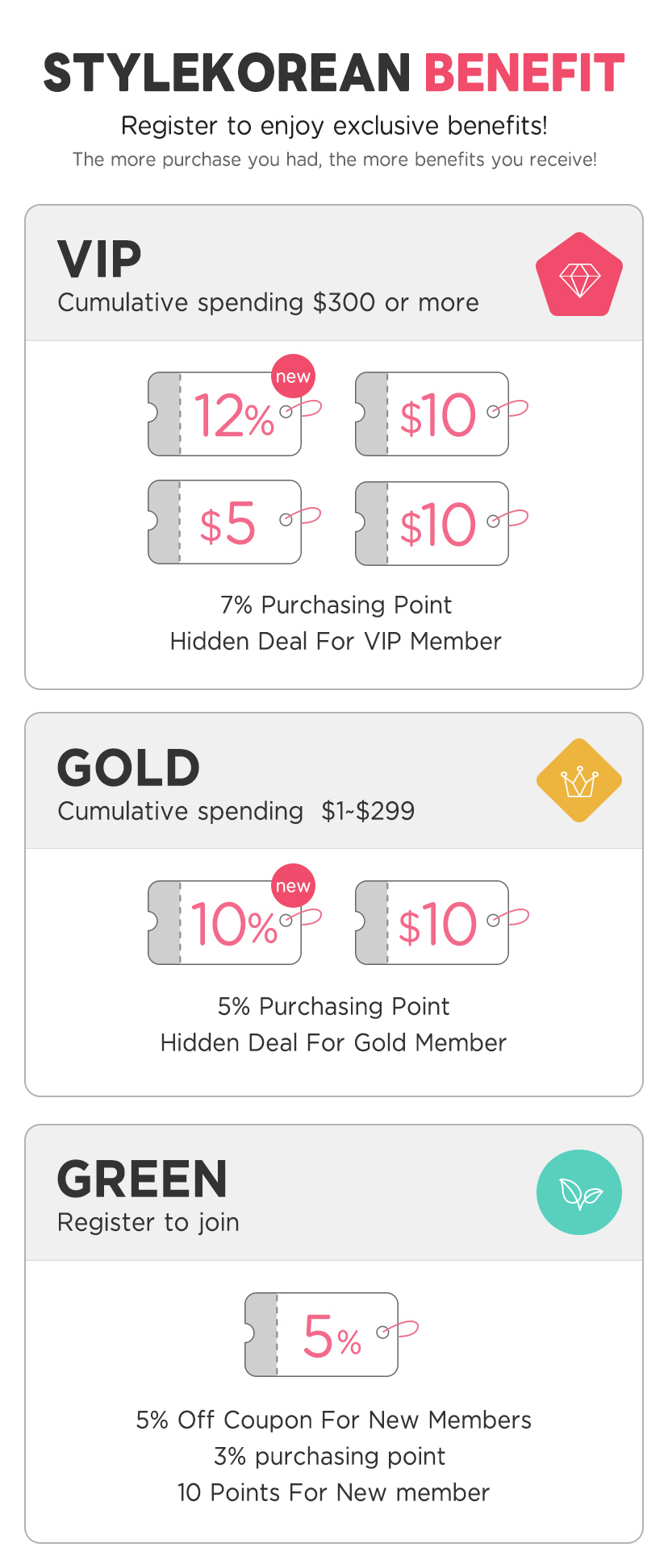Click the 'new' badge on 12% coupon
This screenshot has width=668, height=1568.
(293, 376)
